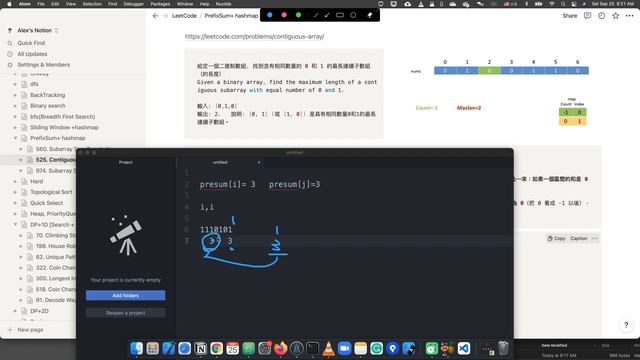Screen dimensions: 640x360
Task: Choose the thick marker tool in annotation toolbar
Action: 327,15
